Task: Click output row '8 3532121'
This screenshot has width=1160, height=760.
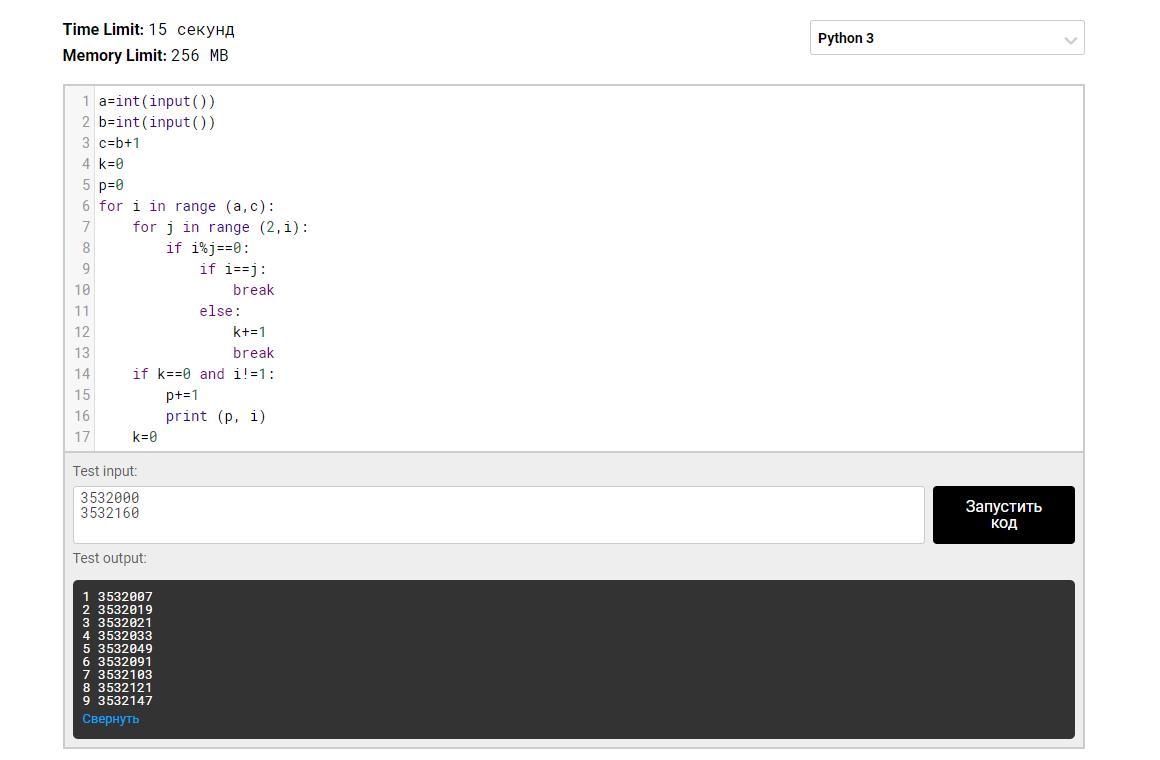Action: [118, 687]
